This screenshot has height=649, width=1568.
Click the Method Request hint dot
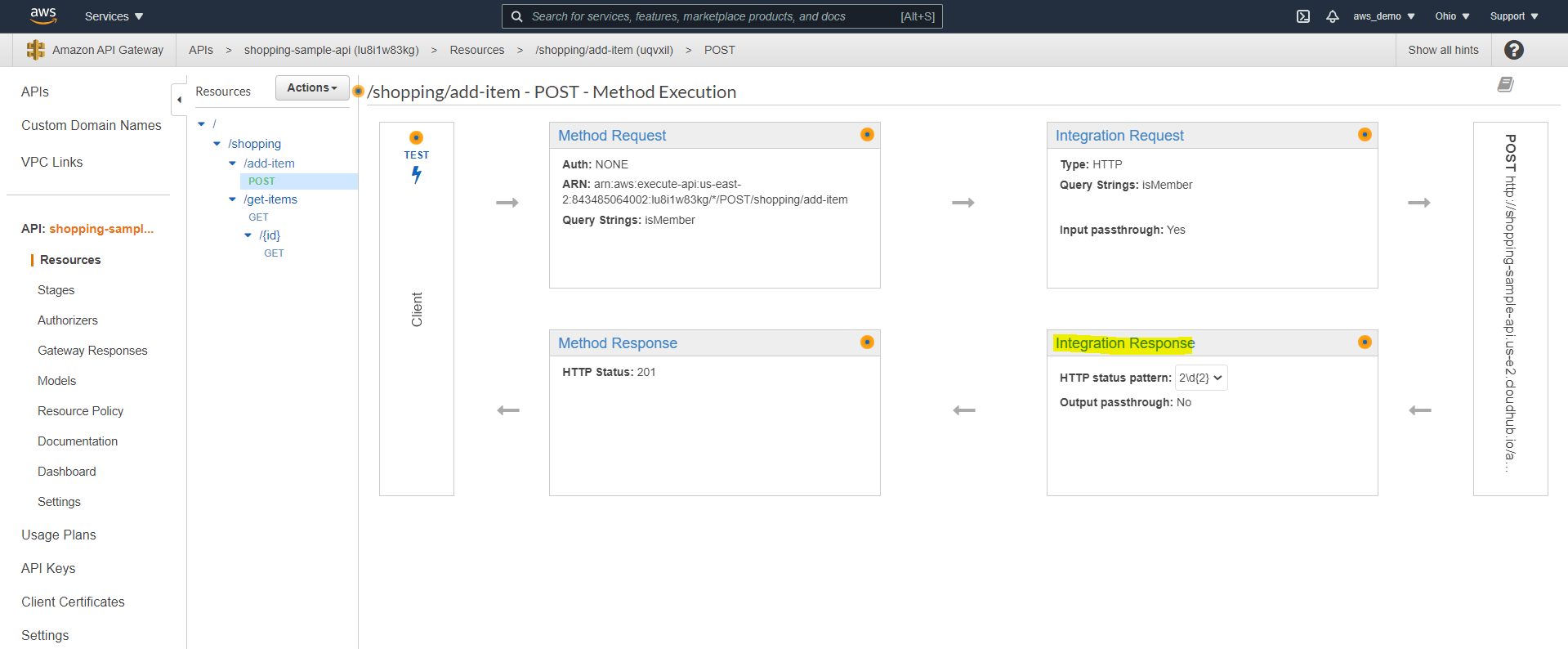[x=867, y=135]
